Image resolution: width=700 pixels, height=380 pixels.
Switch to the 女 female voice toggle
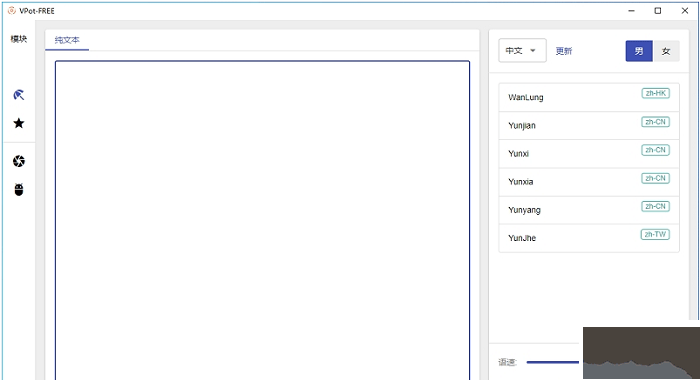(666, 51)
